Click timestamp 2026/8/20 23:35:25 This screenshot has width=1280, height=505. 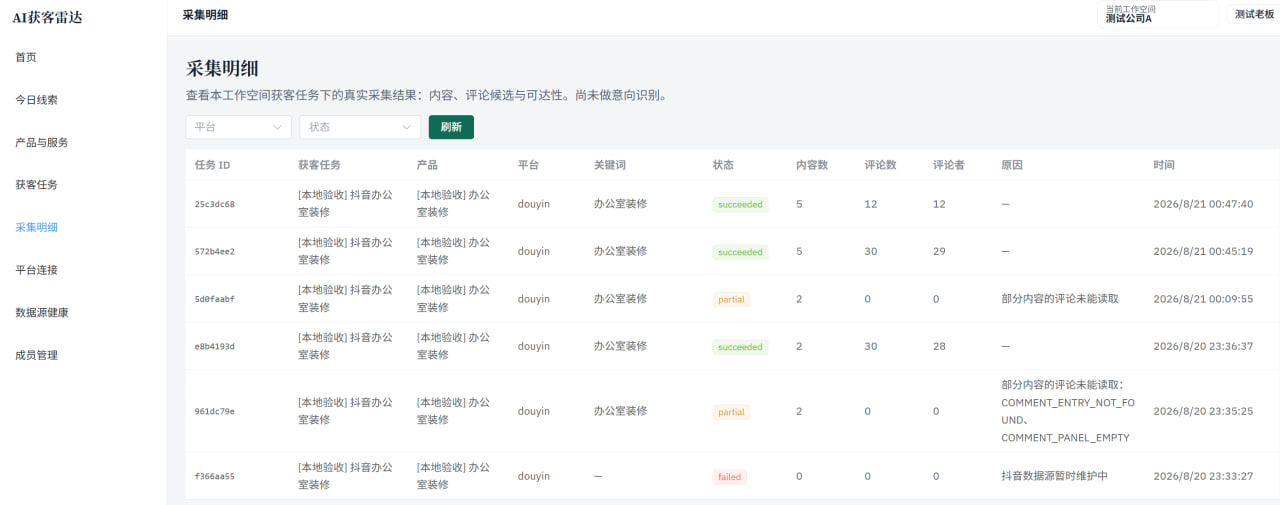1203,411
